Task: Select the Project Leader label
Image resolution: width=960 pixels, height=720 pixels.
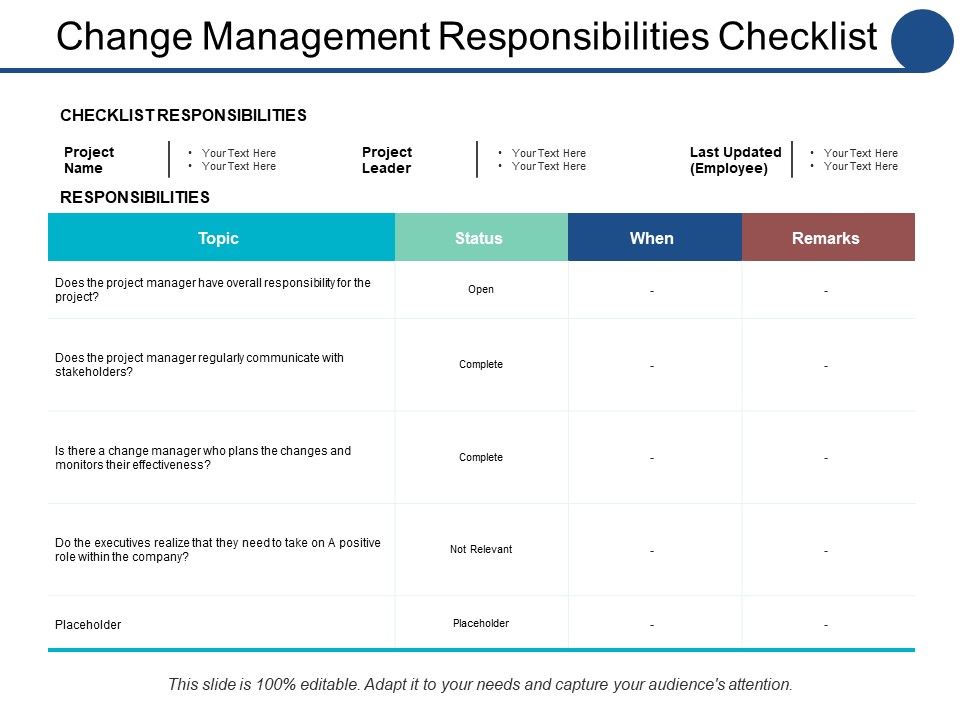Action: pyautogui.click(x=386, y=160)
